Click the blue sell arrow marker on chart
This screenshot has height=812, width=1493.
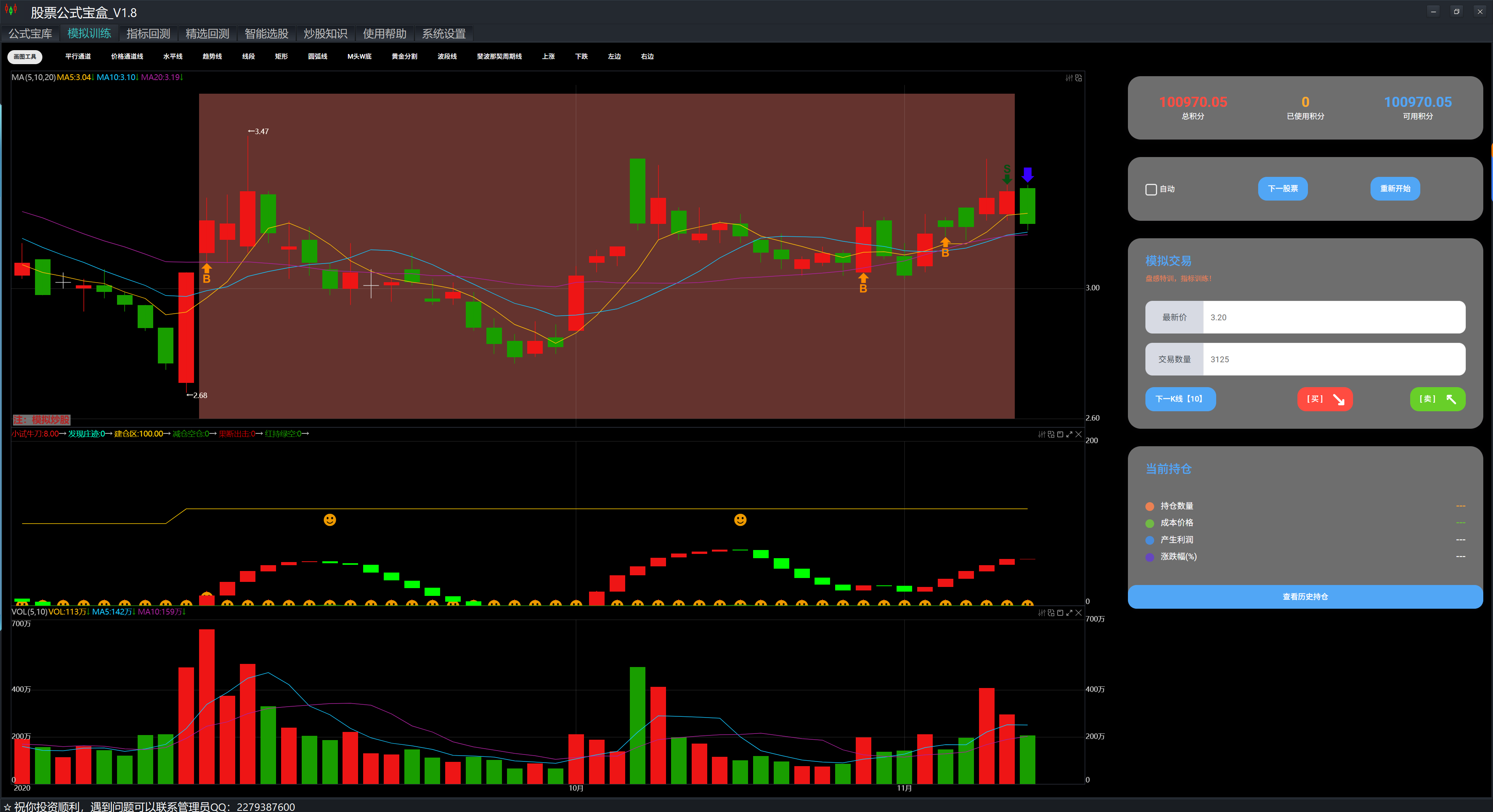pyautogui.click(x=1027, y=174)
